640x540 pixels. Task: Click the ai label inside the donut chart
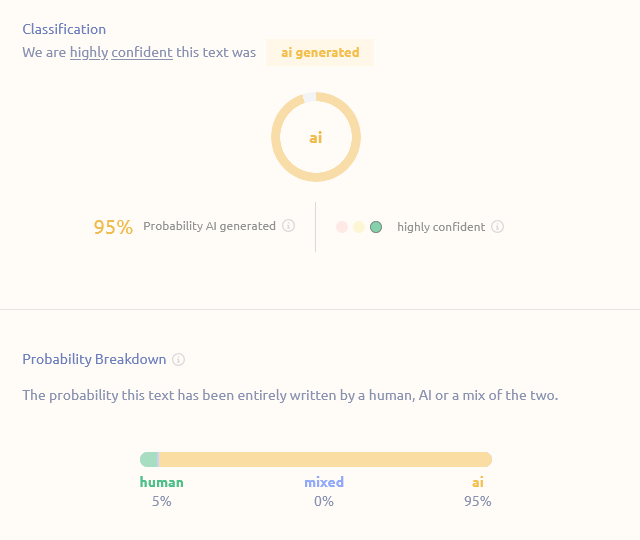tap(316, 137)
